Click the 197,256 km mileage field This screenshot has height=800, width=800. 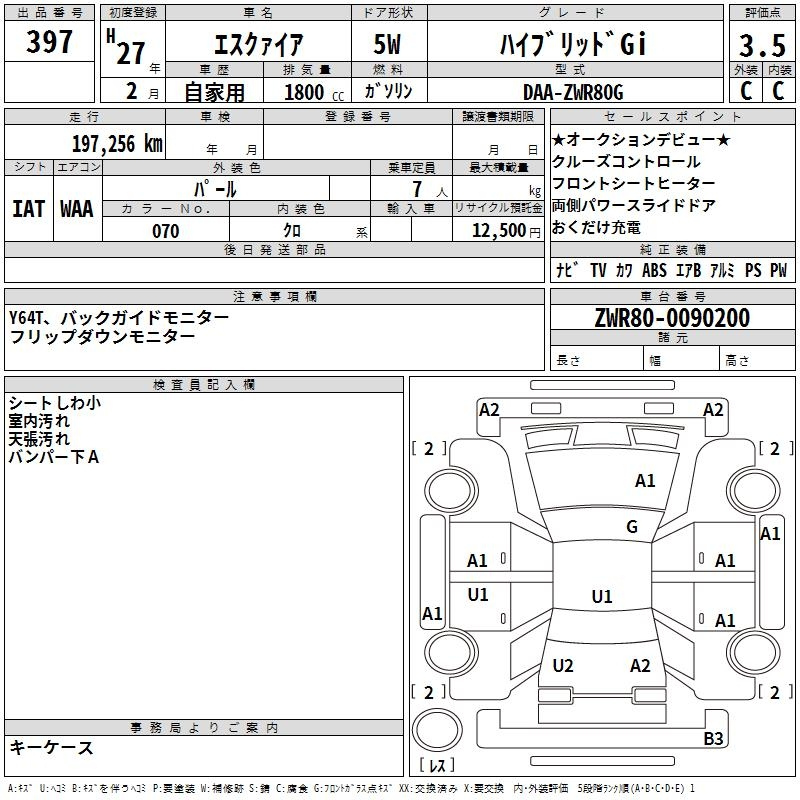coord(116,143)
